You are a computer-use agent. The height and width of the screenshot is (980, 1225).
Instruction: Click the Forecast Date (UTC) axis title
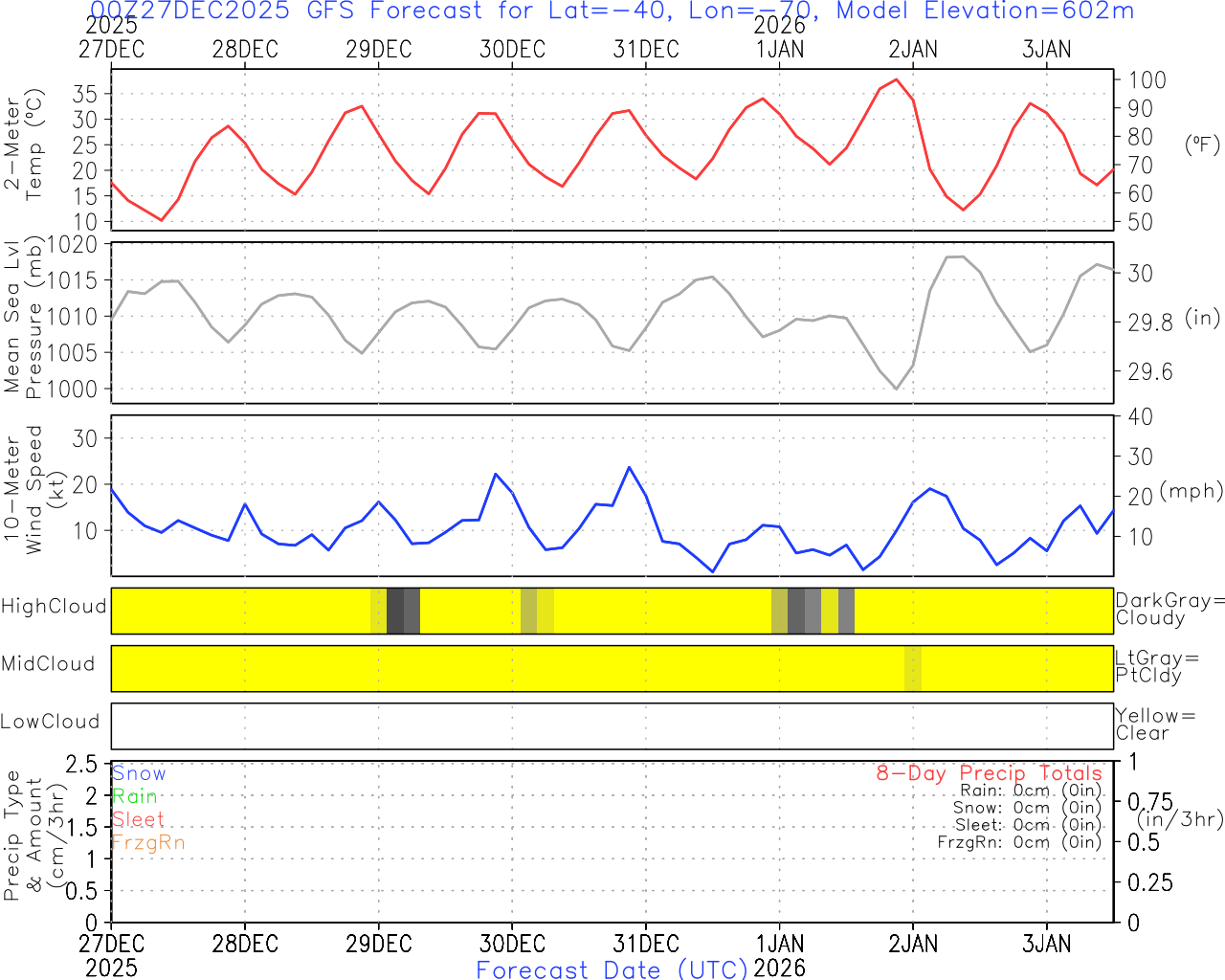coord(612,969)
